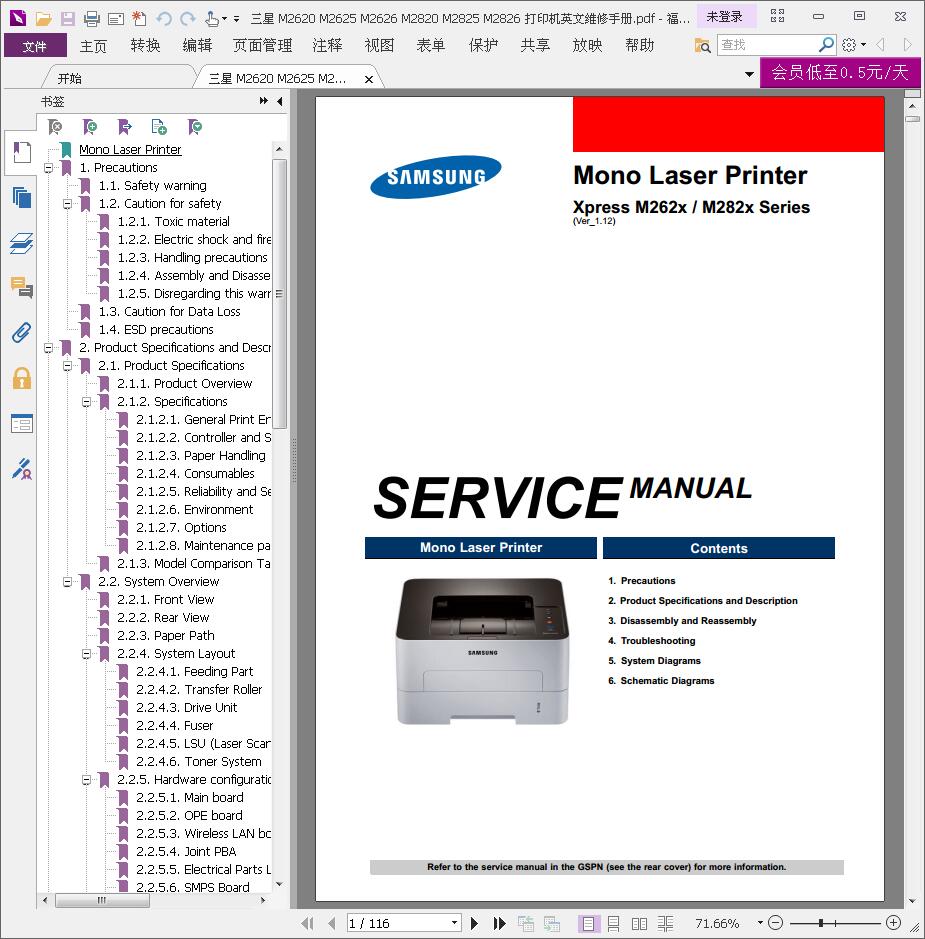Screen dimensions: 925x939
Task: Click the create new PDF icon
Action: [139, 19]
